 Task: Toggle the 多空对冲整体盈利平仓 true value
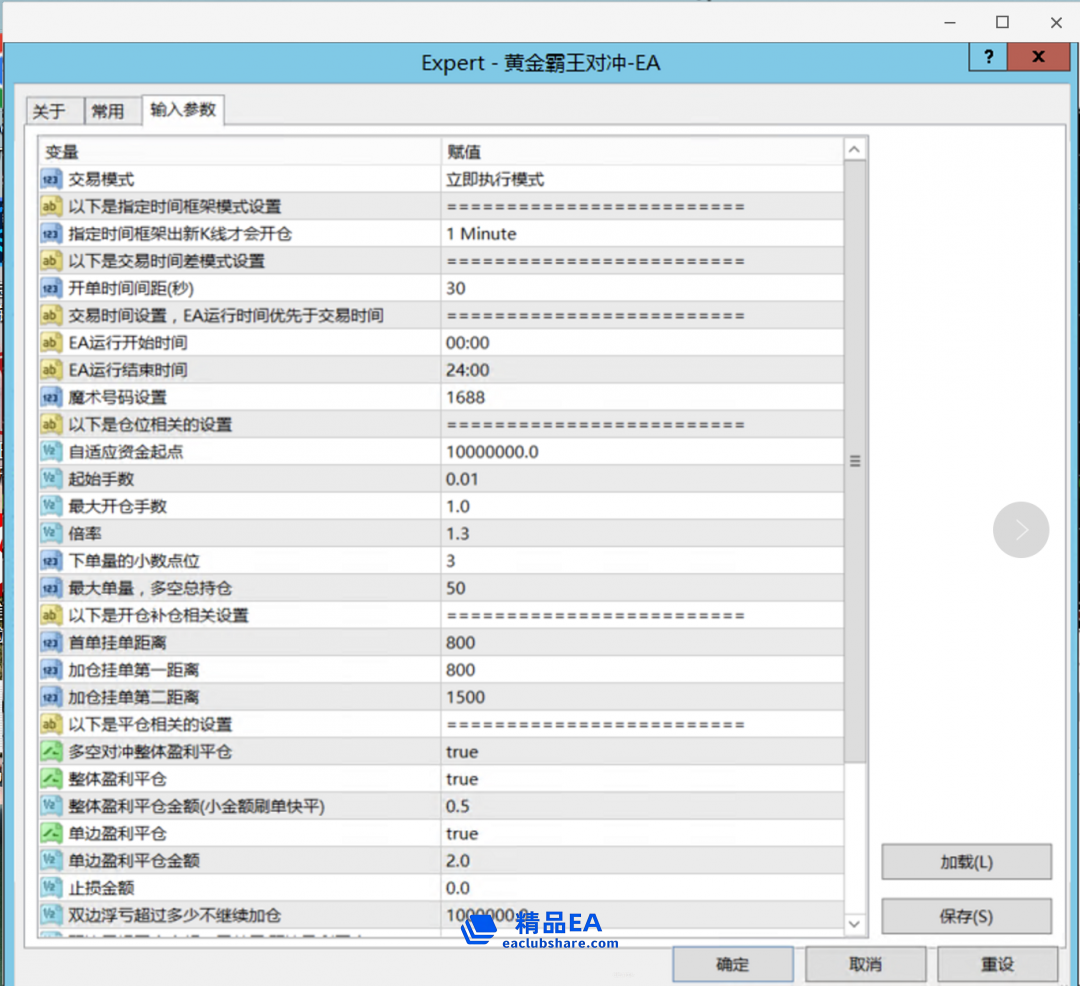(462, 752)
